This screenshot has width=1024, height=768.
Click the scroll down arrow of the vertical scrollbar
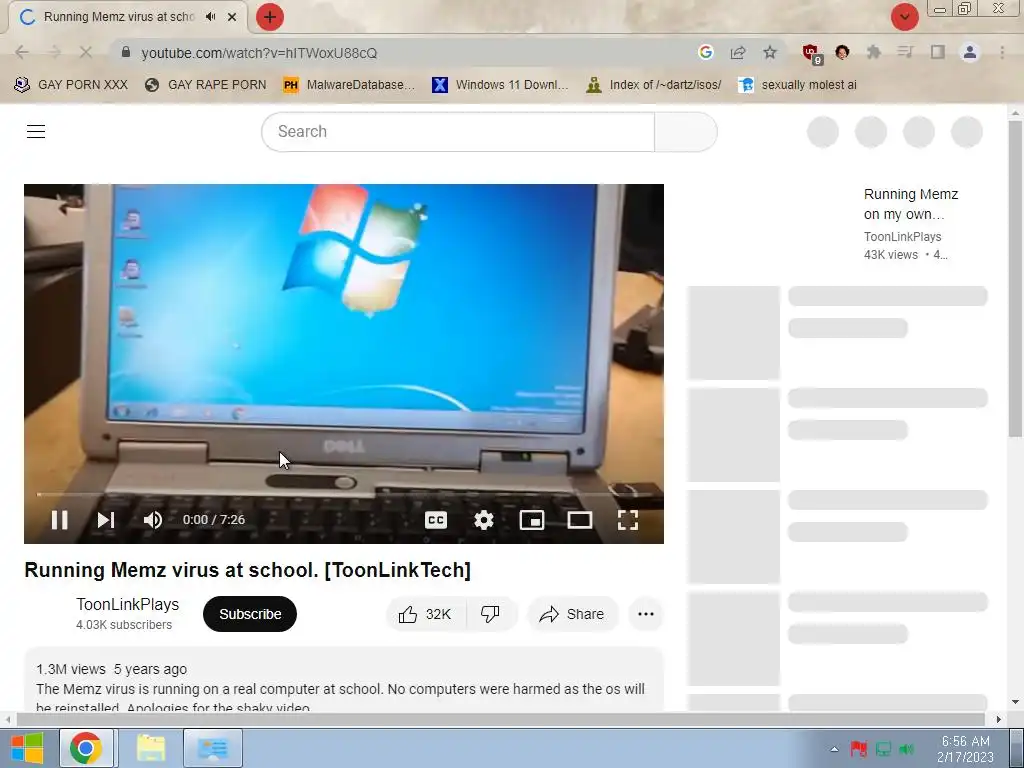1015,703
